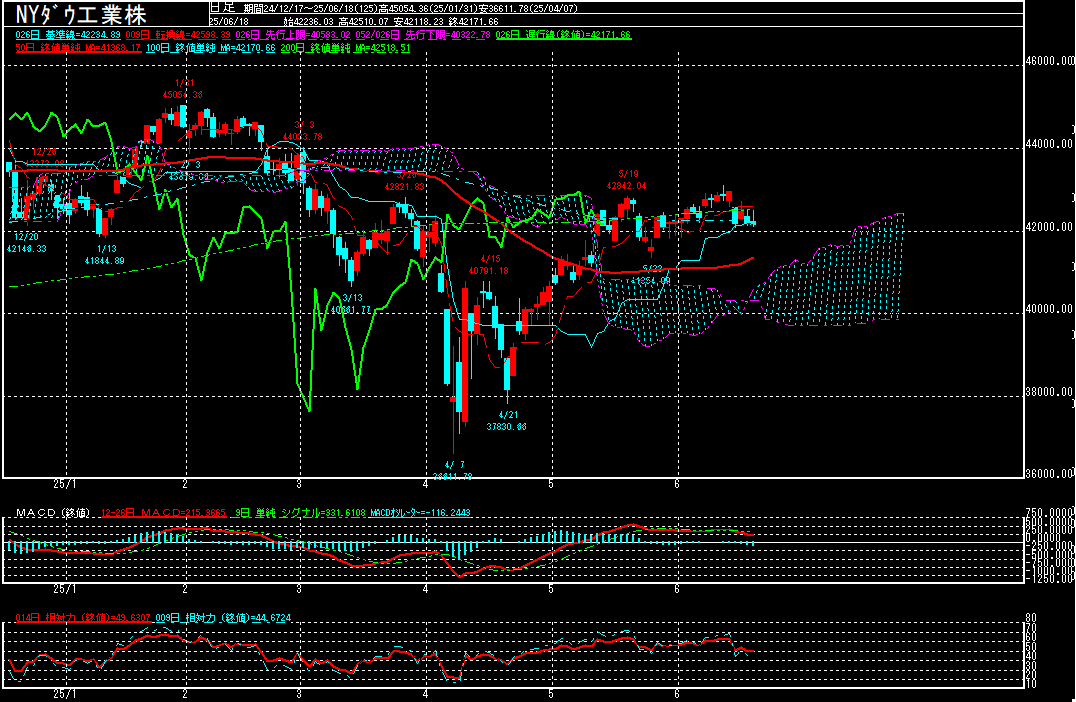The image size is (1076, 702).
Task: Select the closing price 終42171.66 in header
Action: (x=473, y=22)
